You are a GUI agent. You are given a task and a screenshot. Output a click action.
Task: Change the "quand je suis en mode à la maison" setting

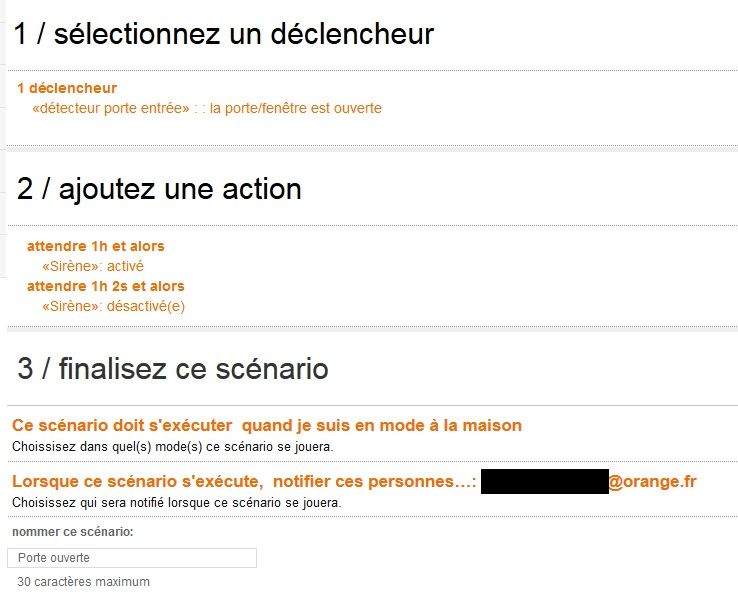click(382, 425)
